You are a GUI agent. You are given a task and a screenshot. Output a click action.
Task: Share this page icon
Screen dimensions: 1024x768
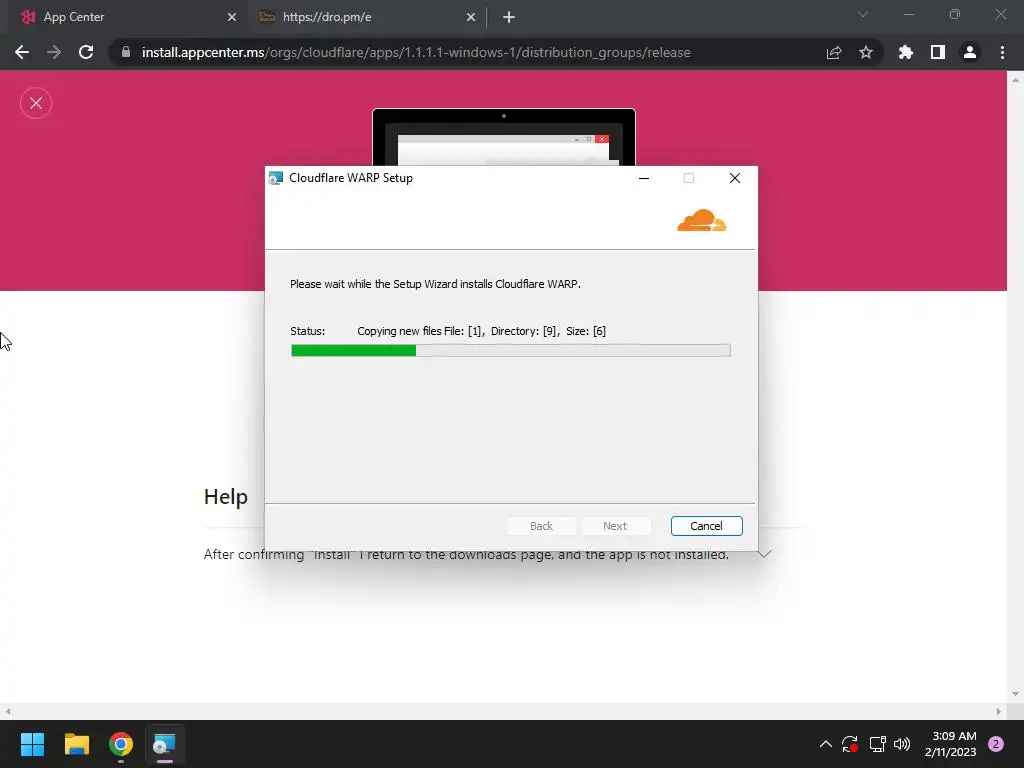click(834, 52)
